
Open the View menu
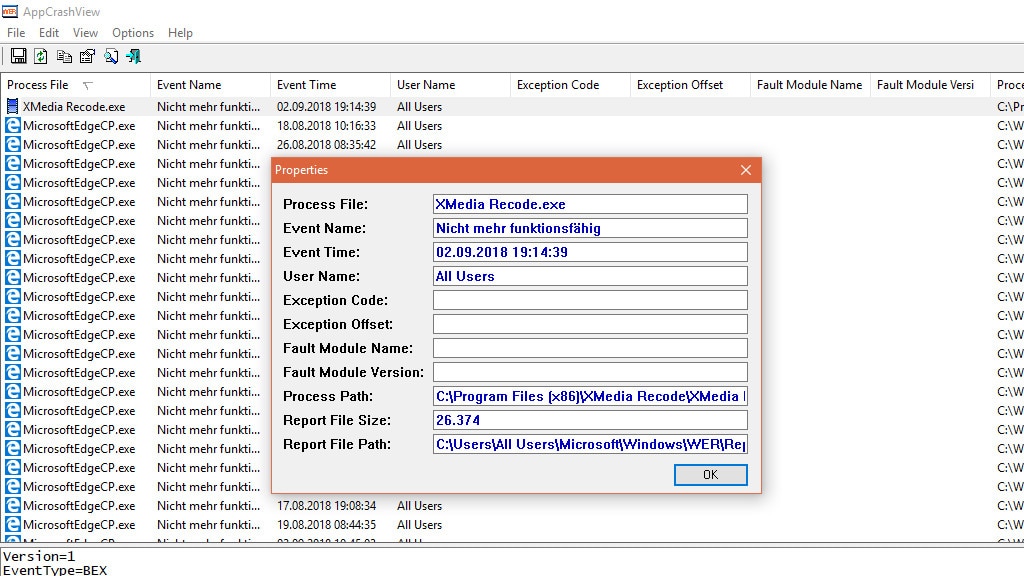(x=84, y=32)
